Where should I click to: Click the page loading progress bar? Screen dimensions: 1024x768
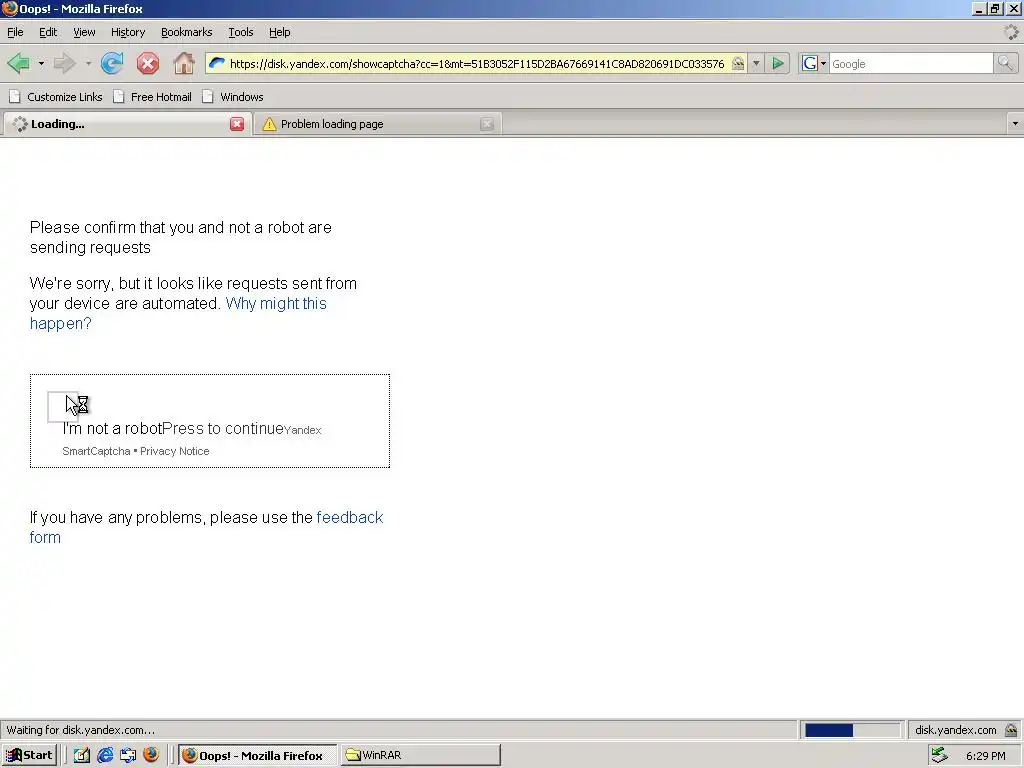point(852,730)
